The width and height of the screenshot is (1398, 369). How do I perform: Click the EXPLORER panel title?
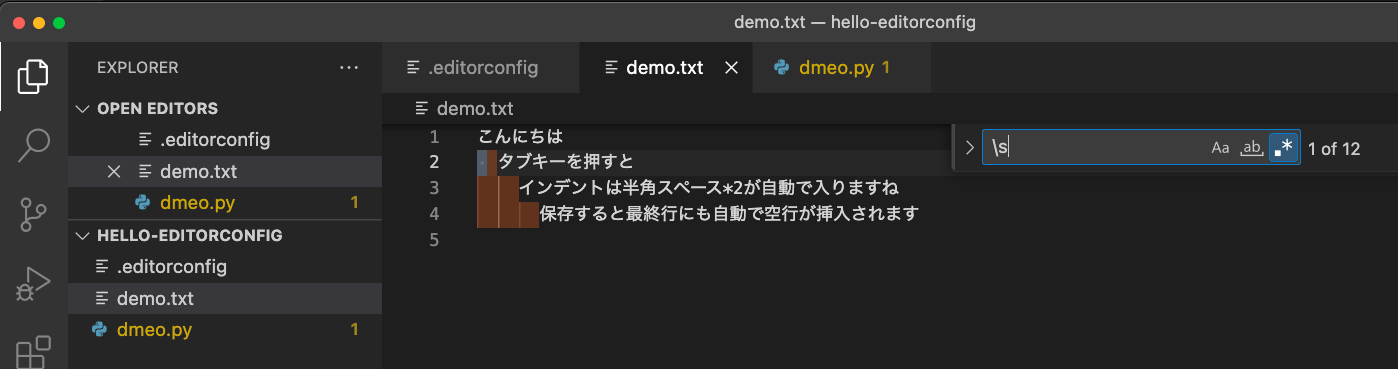(137, 68)
